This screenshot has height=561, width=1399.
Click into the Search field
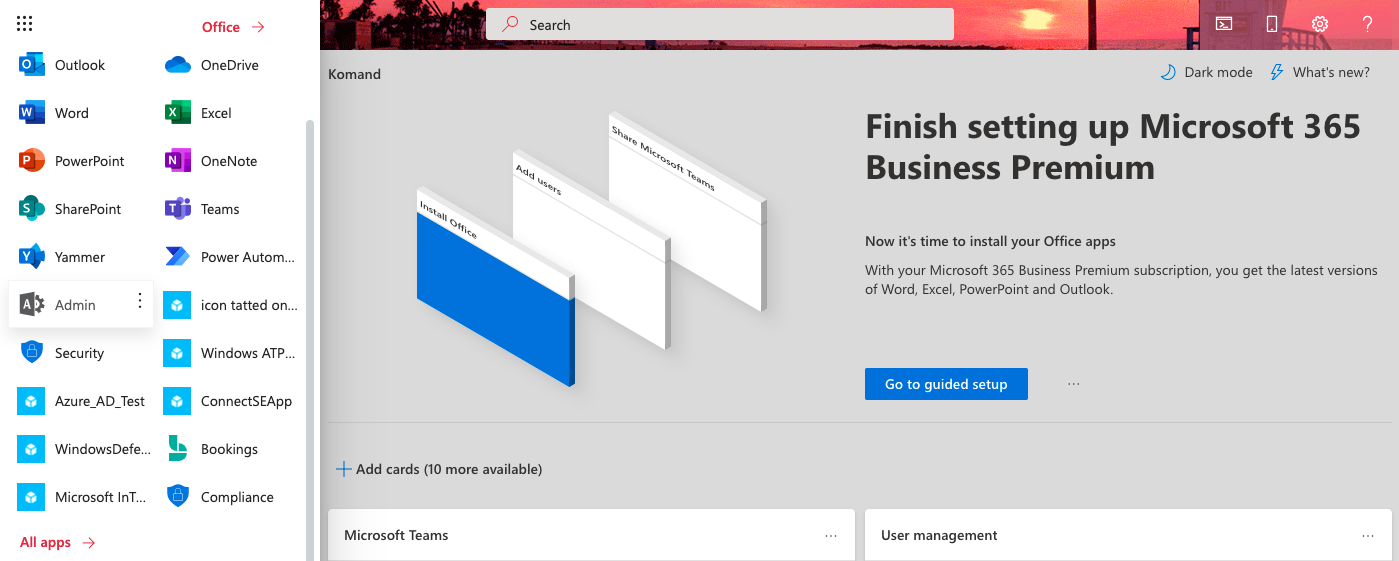(x=720, y=25)
